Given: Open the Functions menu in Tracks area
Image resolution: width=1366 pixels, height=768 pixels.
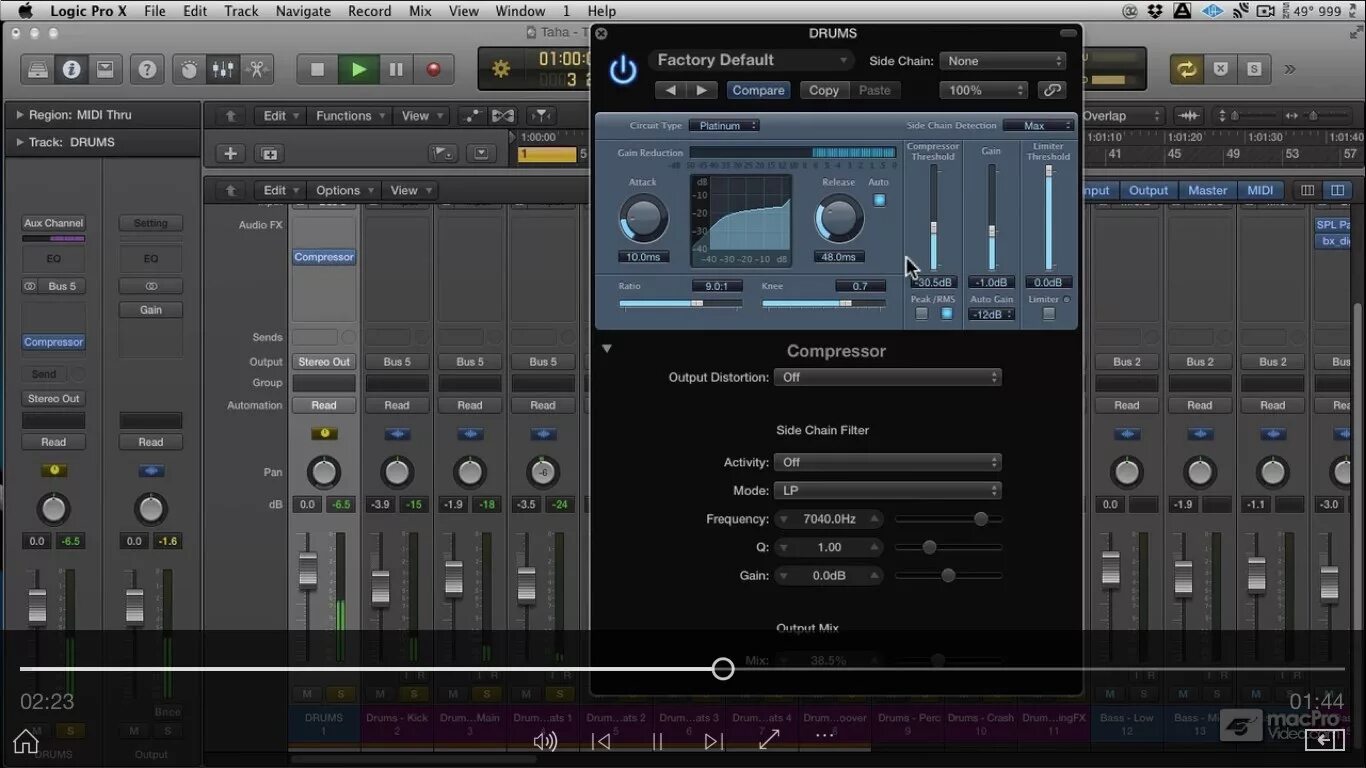Looking at the screenshot, I should (349, 116).
